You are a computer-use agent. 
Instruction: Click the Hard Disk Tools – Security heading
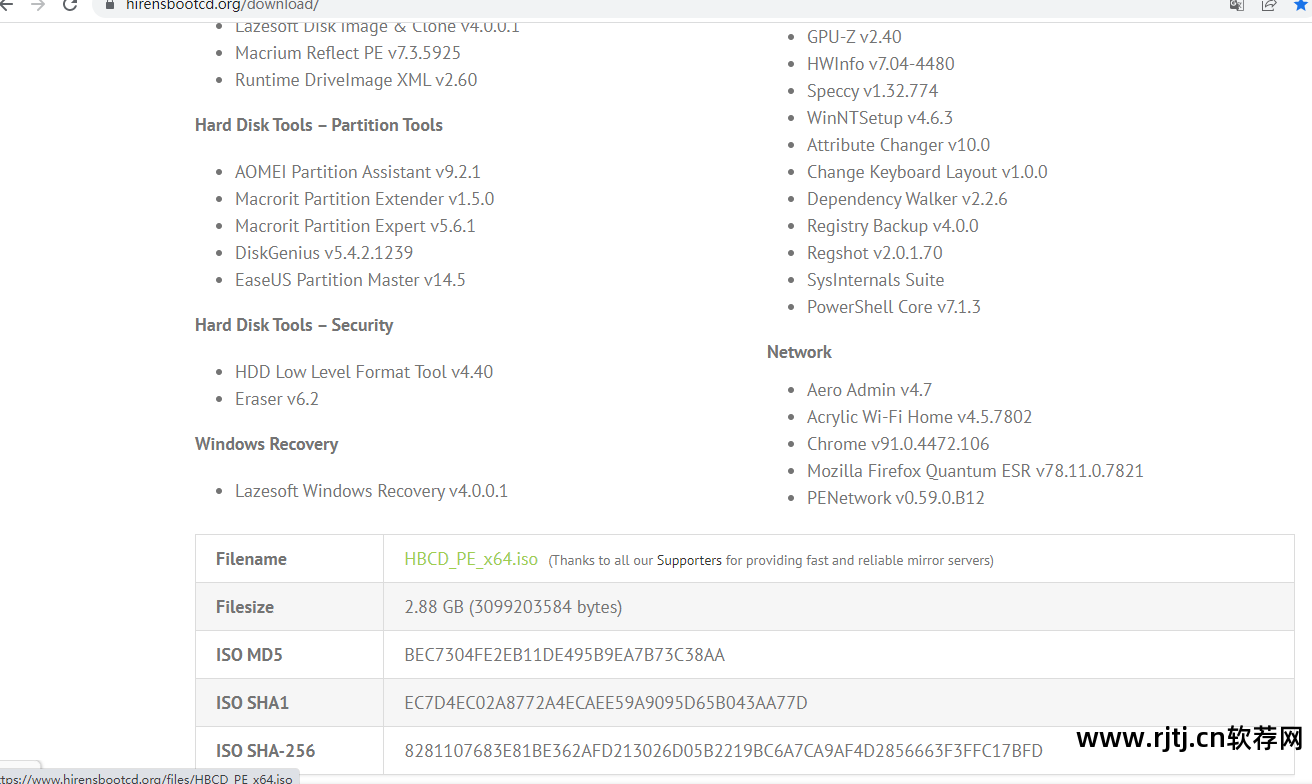click(294, 325)
